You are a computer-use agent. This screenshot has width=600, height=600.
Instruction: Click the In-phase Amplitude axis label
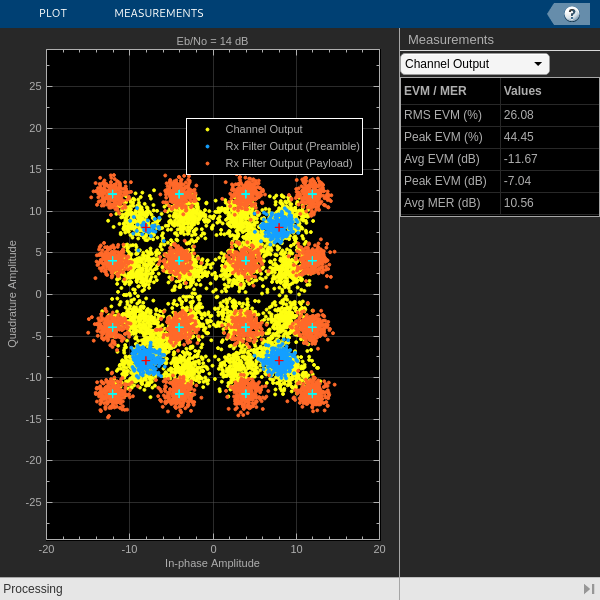212,563
